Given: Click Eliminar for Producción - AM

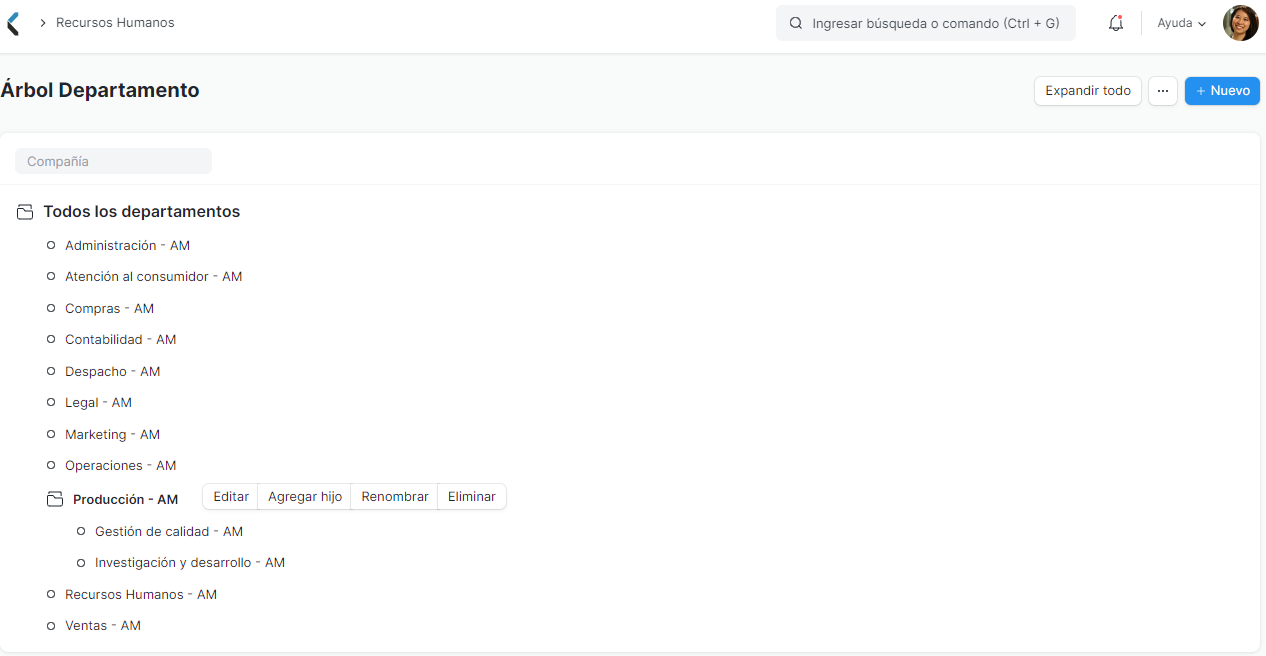Looking at the screenshot, I should tap(472, 497).
